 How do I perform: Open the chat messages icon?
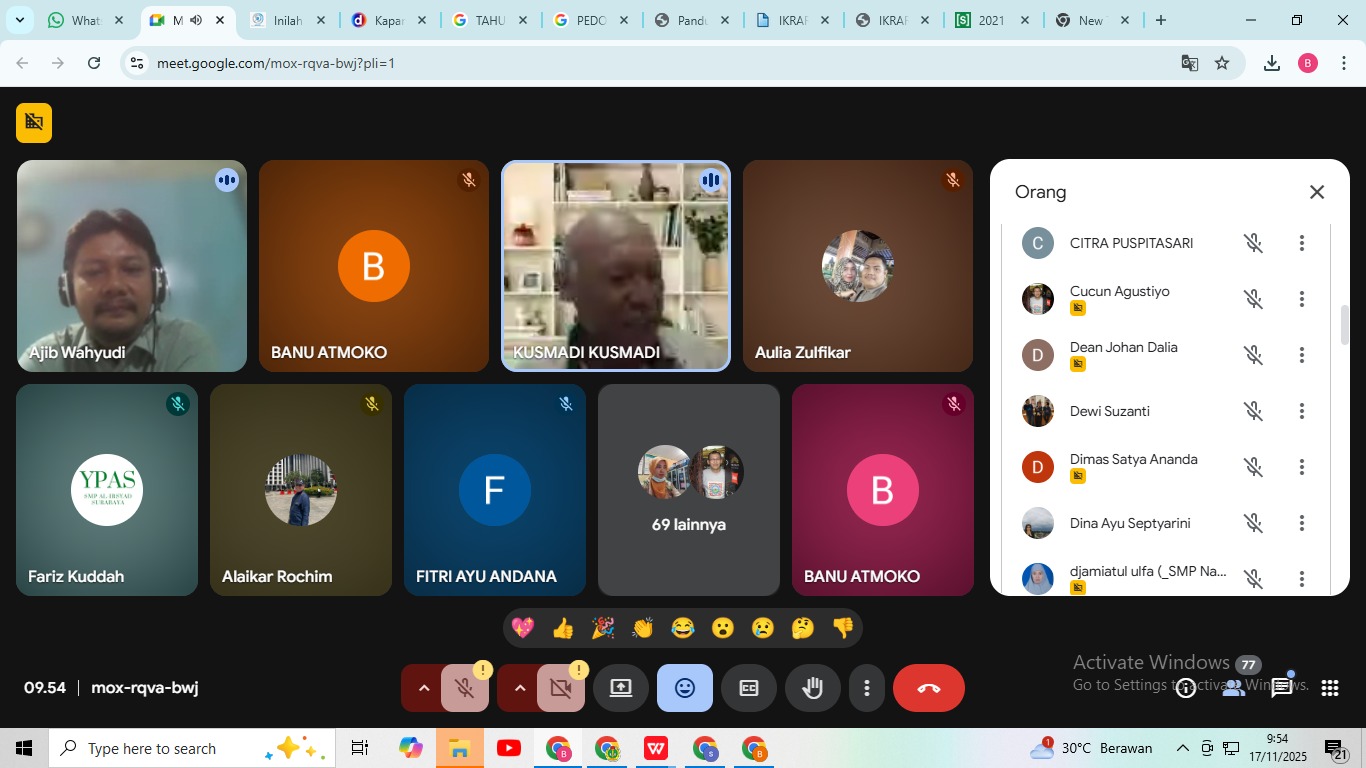point(1282,688)
